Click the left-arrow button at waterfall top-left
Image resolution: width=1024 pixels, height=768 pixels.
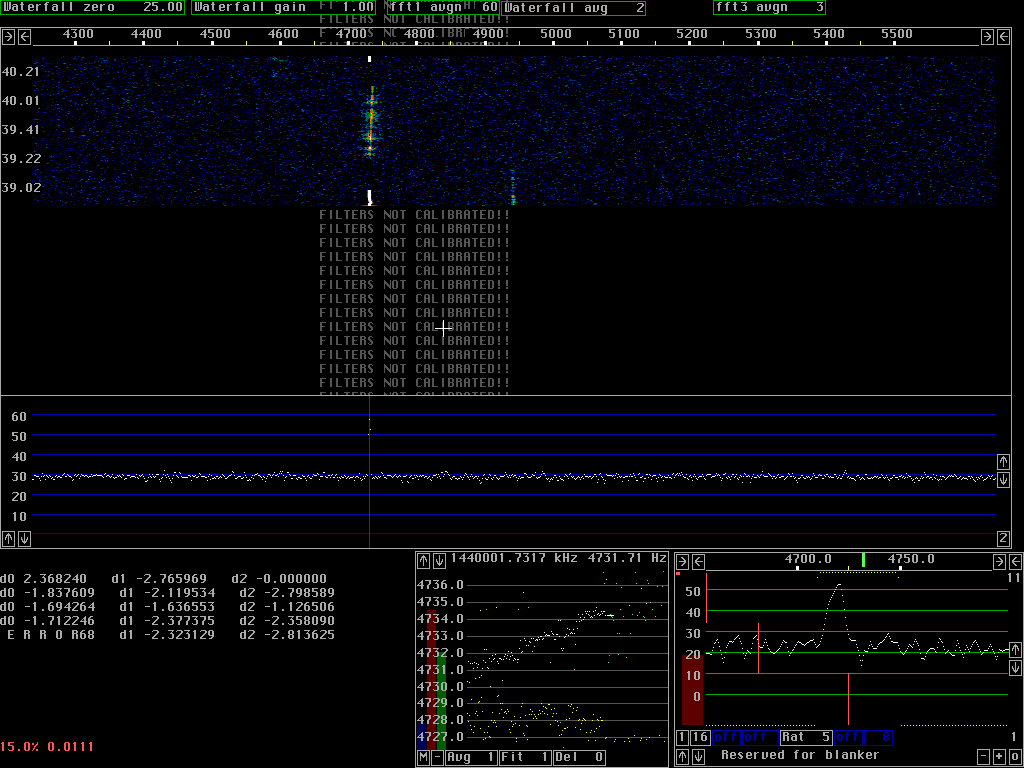[24, 37]
